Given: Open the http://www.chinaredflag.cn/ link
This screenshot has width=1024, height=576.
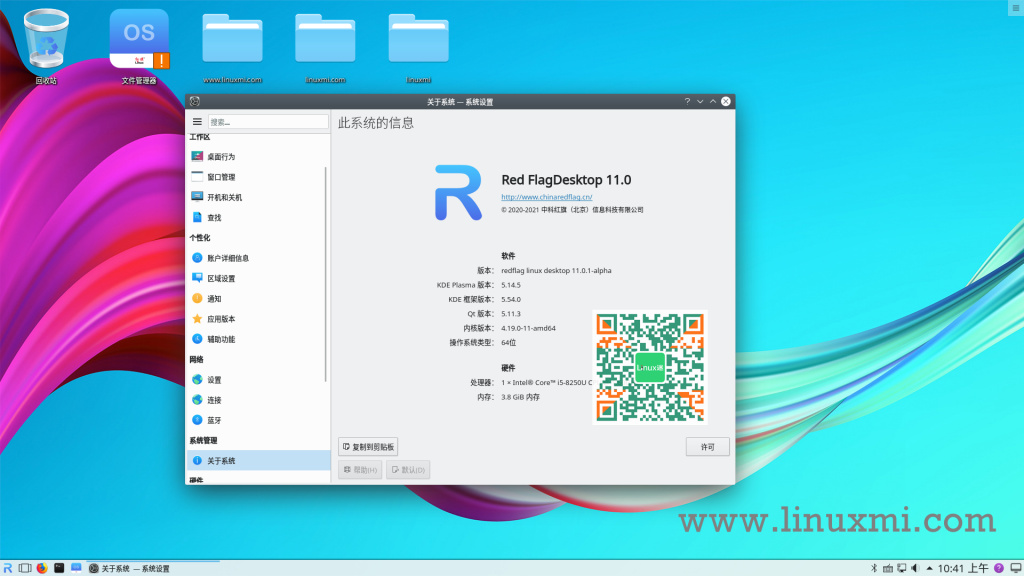Looking at the screenshot, I should click(x=547, y=197).
